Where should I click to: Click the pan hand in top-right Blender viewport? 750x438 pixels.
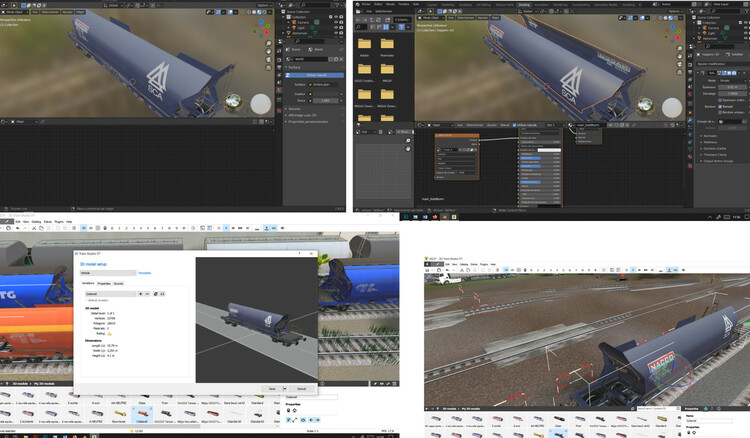pos(680,56)
